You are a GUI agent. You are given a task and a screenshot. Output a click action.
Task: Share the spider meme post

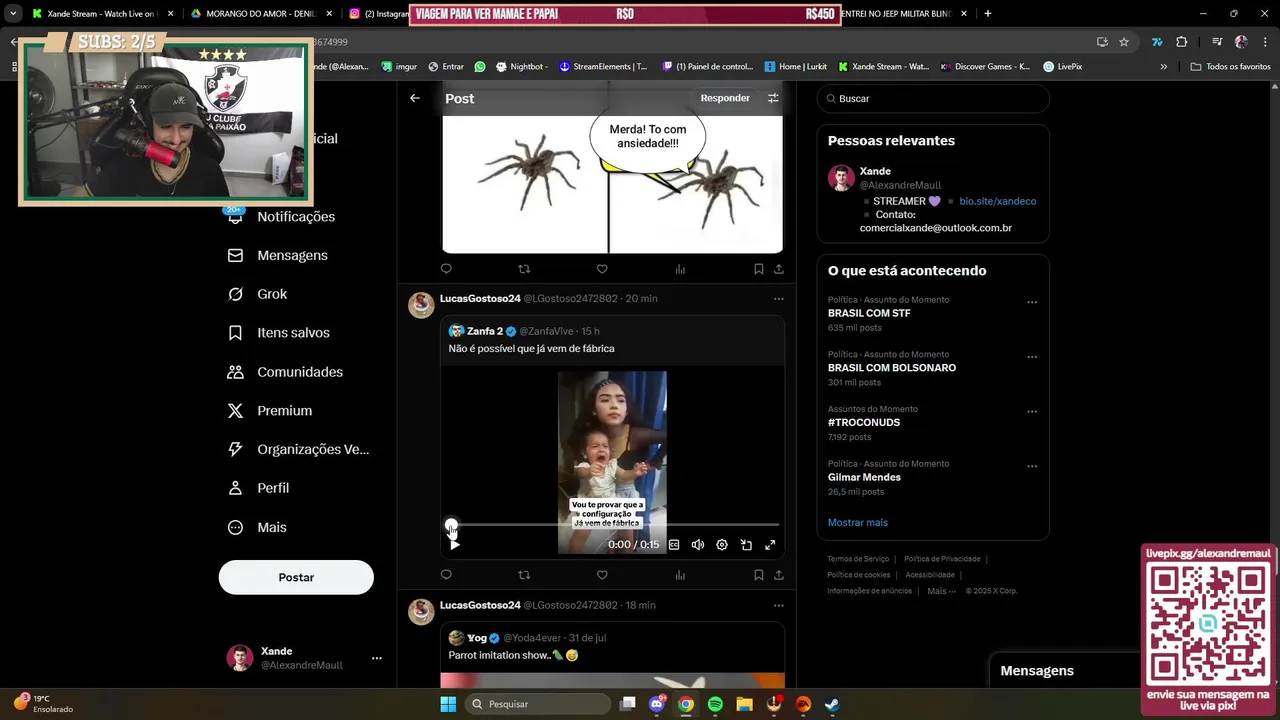[779, 269]
